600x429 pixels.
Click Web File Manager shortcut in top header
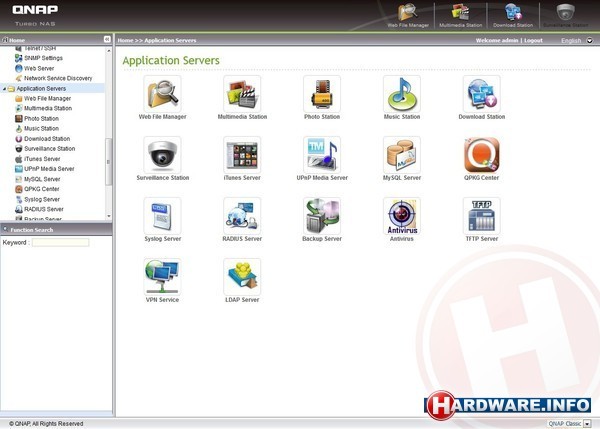[x=408, y=15]
